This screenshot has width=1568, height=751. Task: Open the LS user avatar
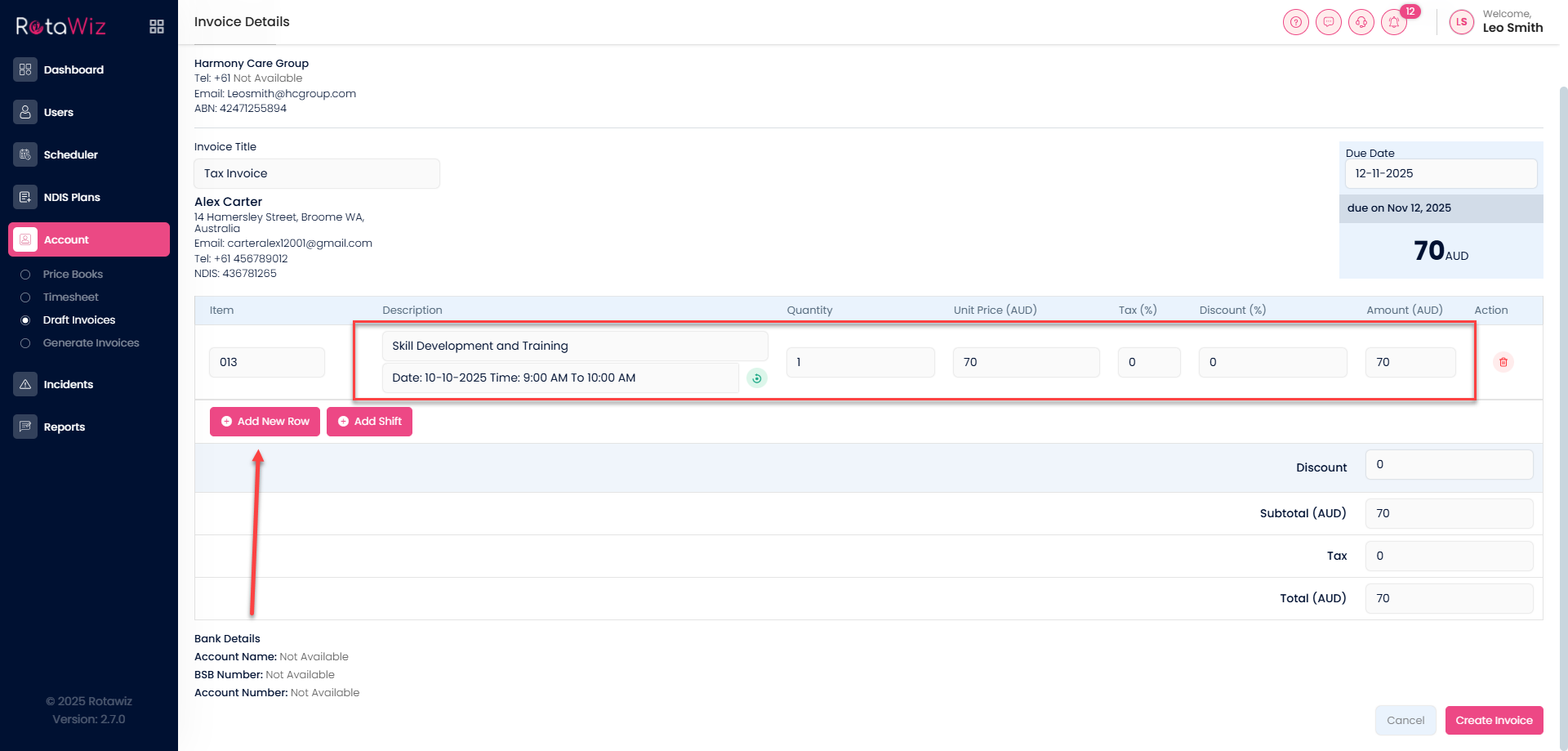pos(1461,22)
